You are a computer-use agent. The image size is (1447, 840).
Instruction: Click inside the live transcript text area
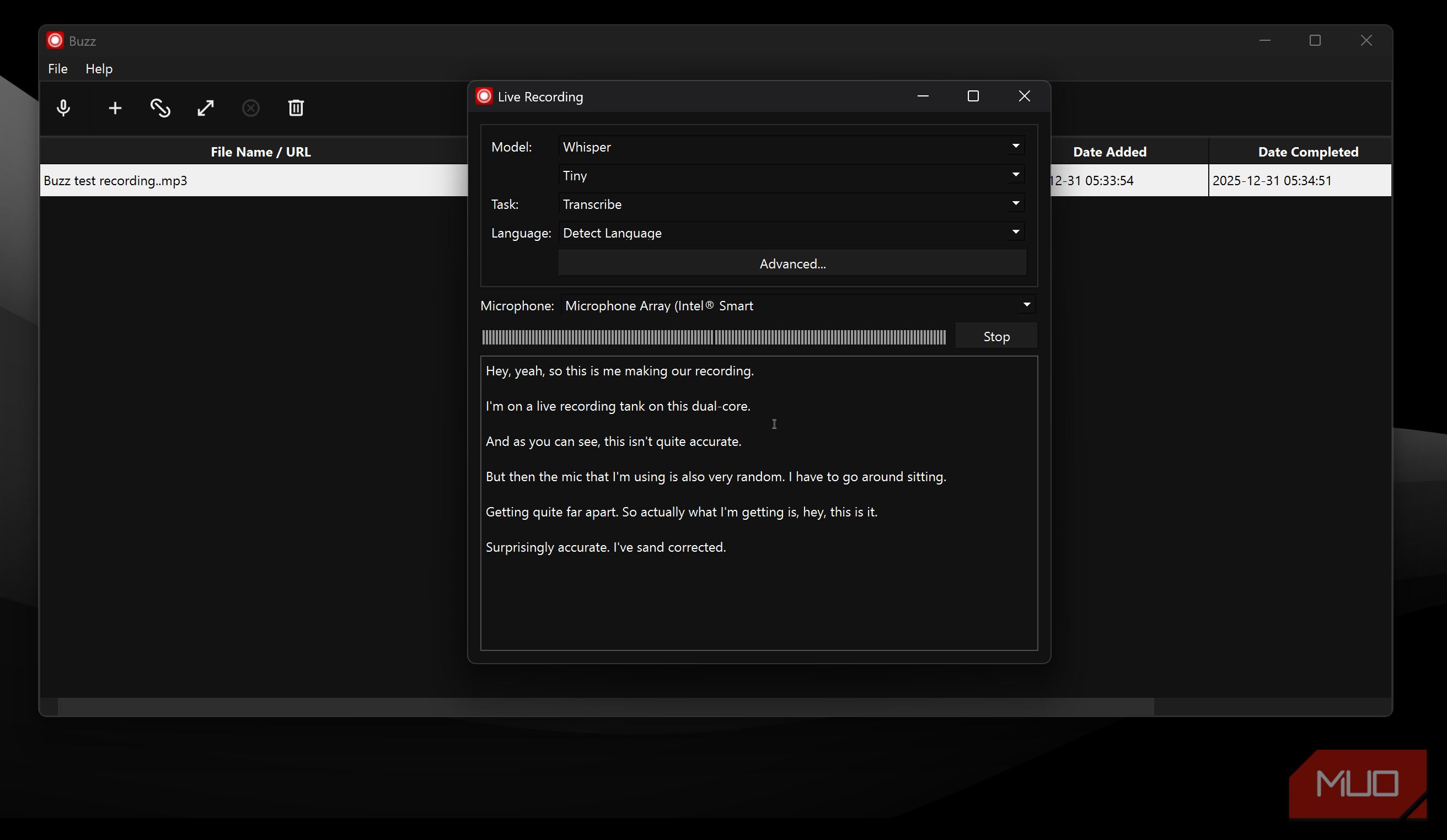[759, 503]
